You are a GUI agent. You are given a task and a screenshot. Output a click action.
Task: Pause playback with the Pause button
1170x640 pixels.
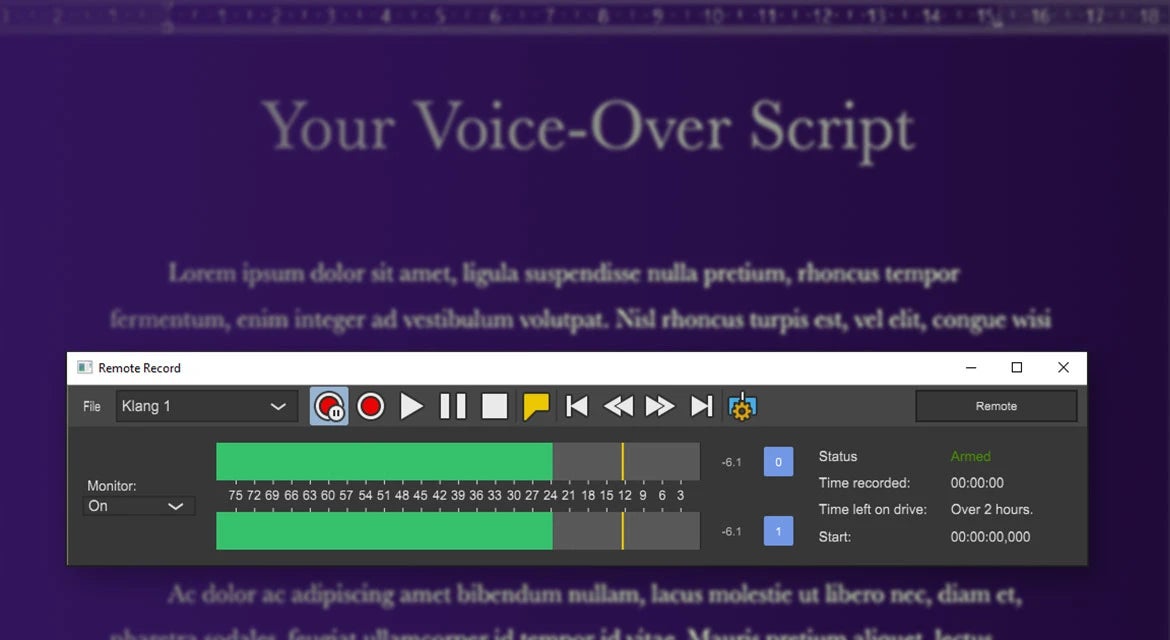tap(453, 407)
